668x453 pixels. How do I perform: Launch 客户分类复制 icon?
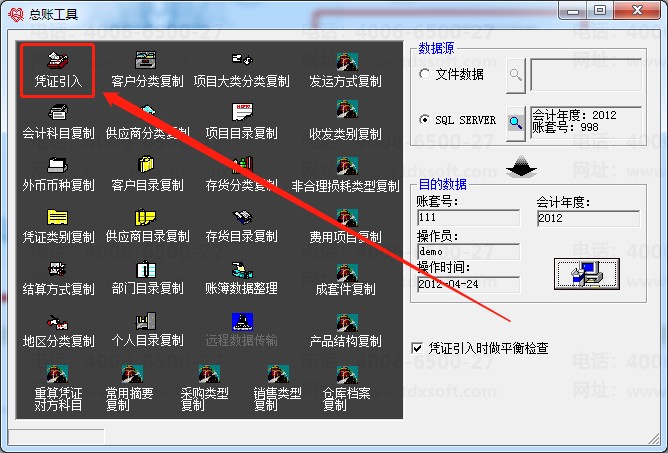click(x=147, y=70)
